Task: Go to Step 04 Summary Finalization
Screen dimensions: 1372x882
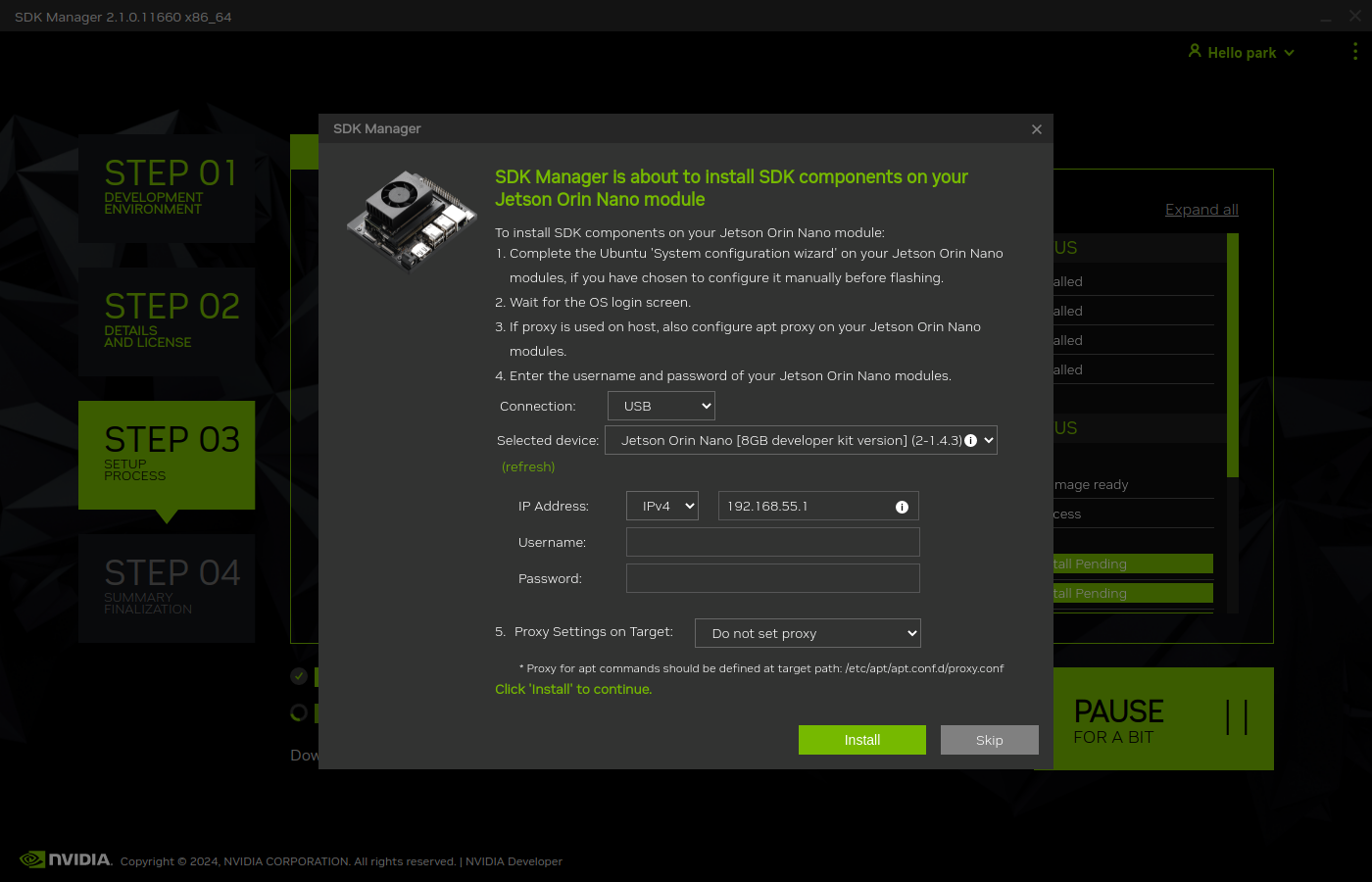Action: coord(167,588)
